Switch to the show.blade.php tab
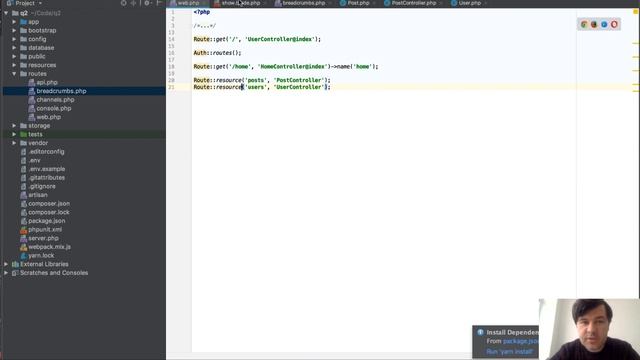 (x=241, y=3)
